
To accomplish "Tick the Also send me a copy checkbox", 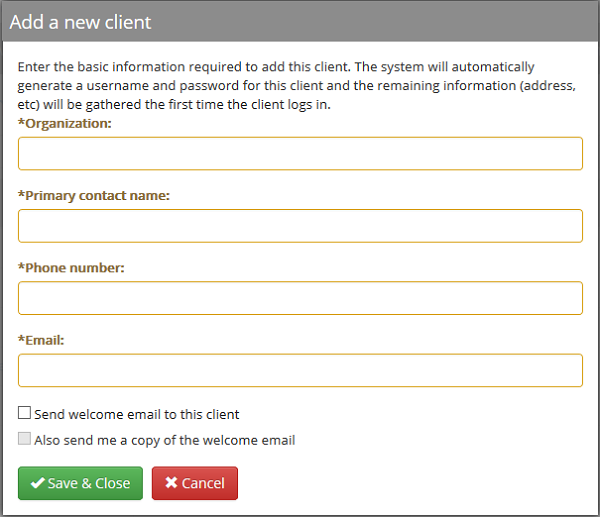I will click(24, 440).
